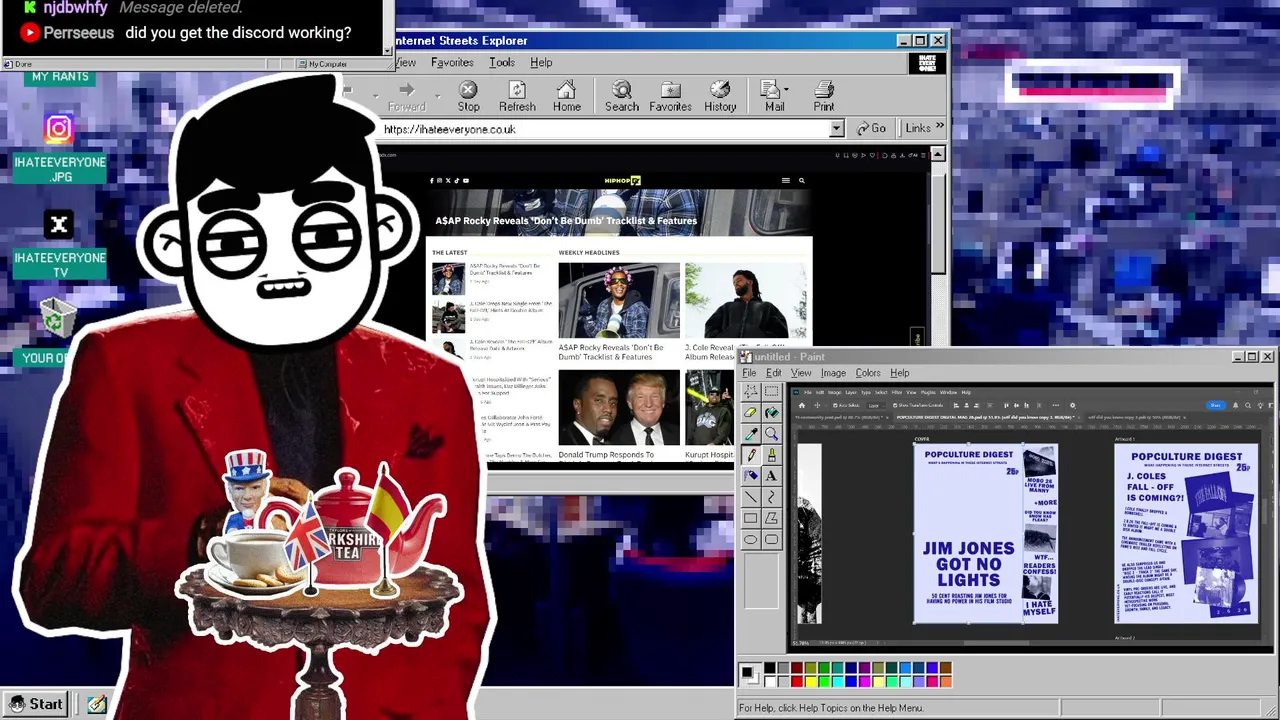This screenshot has width=1280, height=720.
Task: Open Paint's Help menu
Action: coord(900,373)
